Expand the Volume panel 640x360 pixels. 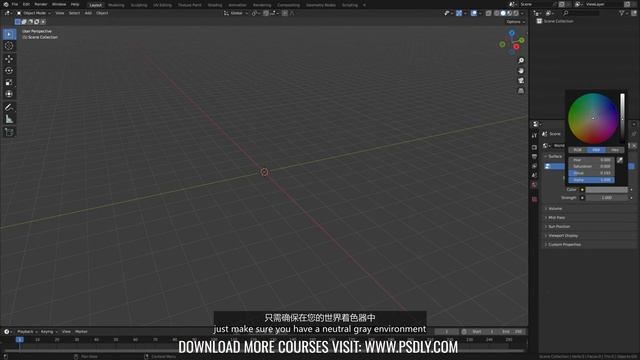click(x=555, y=209)
